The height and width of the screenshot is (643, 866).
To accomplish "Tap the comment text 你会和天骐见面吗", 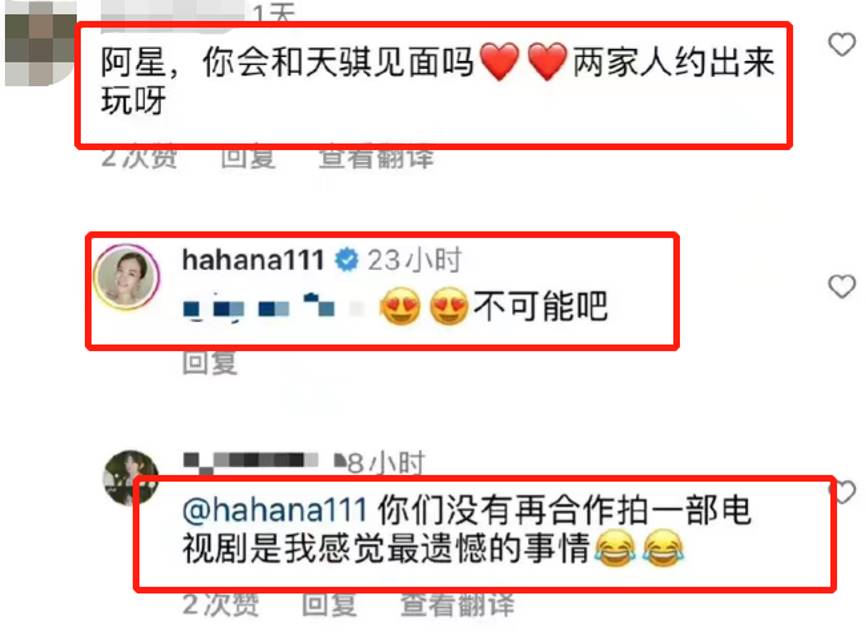I will click(338, 61).
